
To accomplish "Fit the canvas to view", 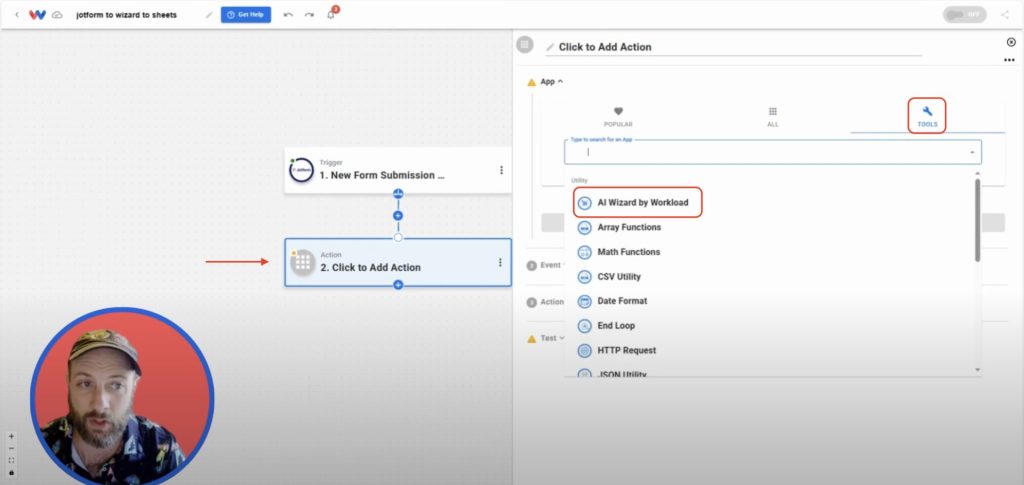I will 11,460.
